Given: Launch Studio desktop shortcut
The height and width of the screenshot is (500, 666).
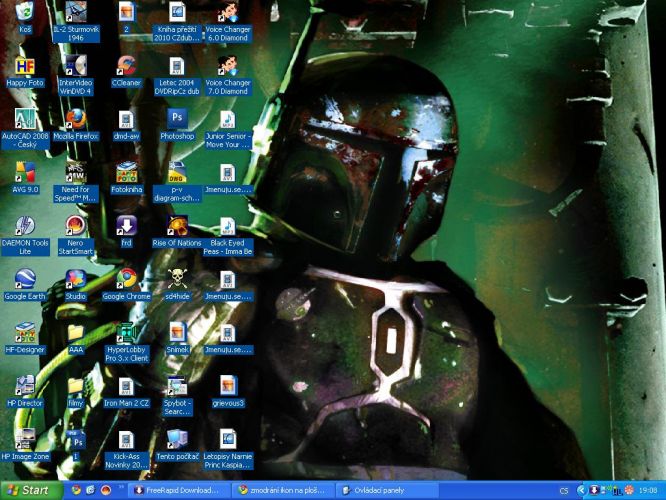Looking at the screenshot, I should (76, 285).
